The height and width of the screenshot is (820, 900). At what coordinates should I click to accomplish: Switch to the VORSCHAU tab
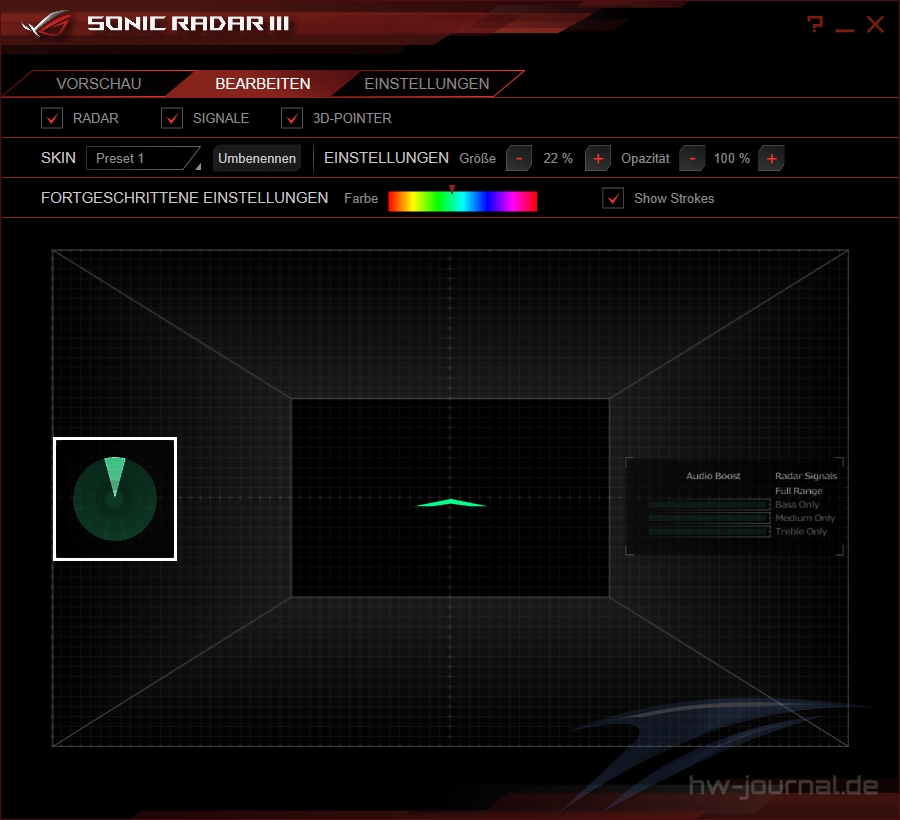click(99, 84)
